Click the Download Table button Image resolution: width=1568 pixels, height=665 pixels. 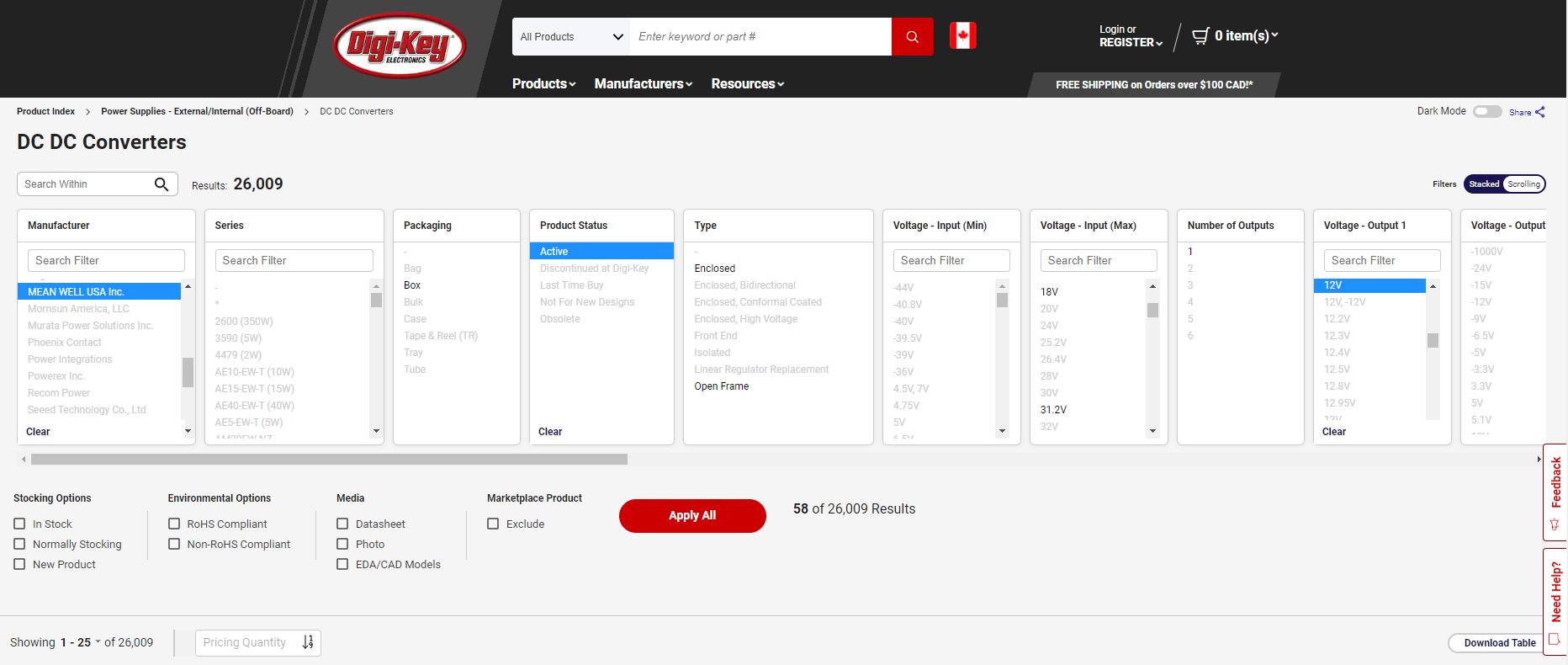pos(1499,643)
